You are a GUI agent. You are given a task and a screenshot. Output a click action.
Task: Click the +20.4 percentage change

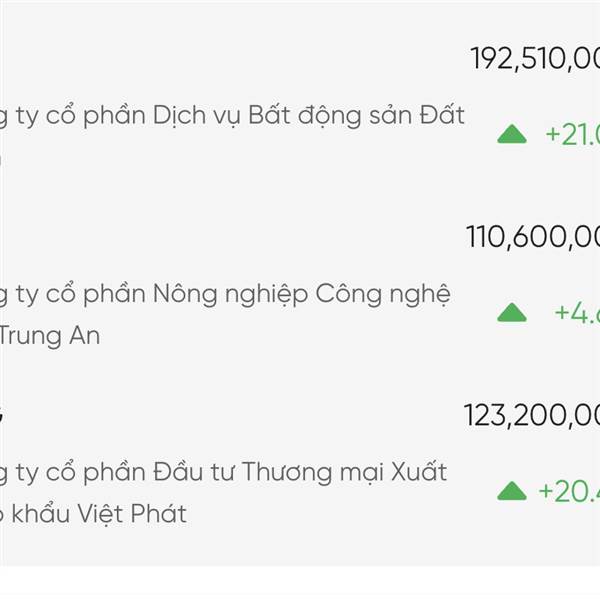click(x=569, y=491)
